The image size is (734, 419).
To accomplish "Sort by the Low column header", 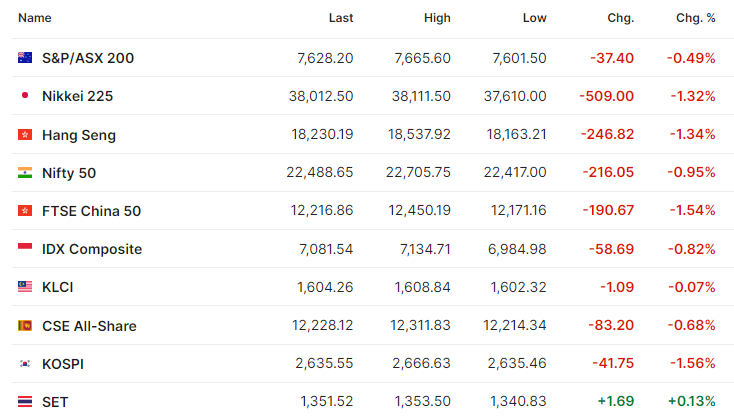I will pos(535,18).
